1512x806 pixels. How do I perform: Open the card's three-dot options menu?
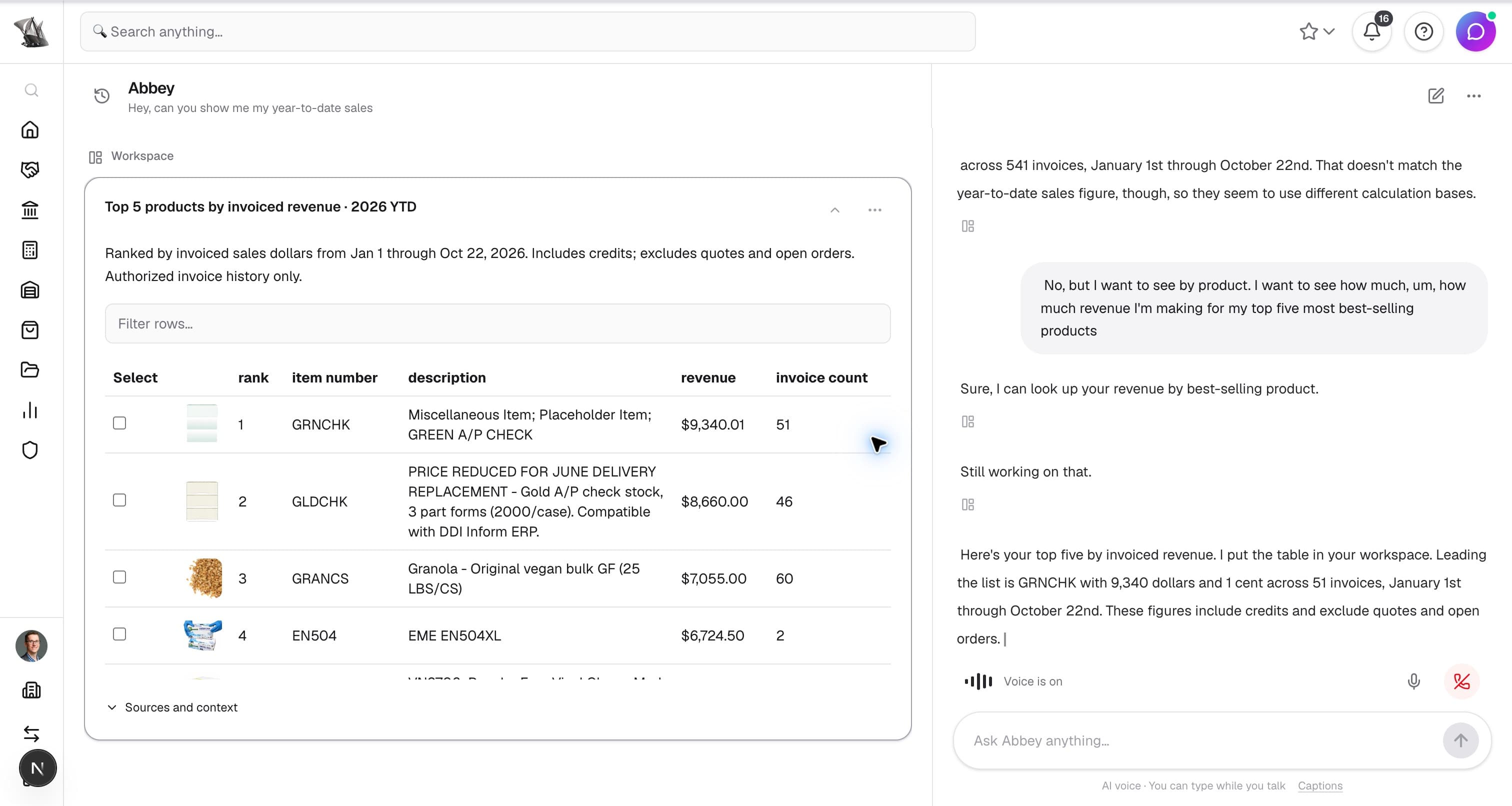874,209
